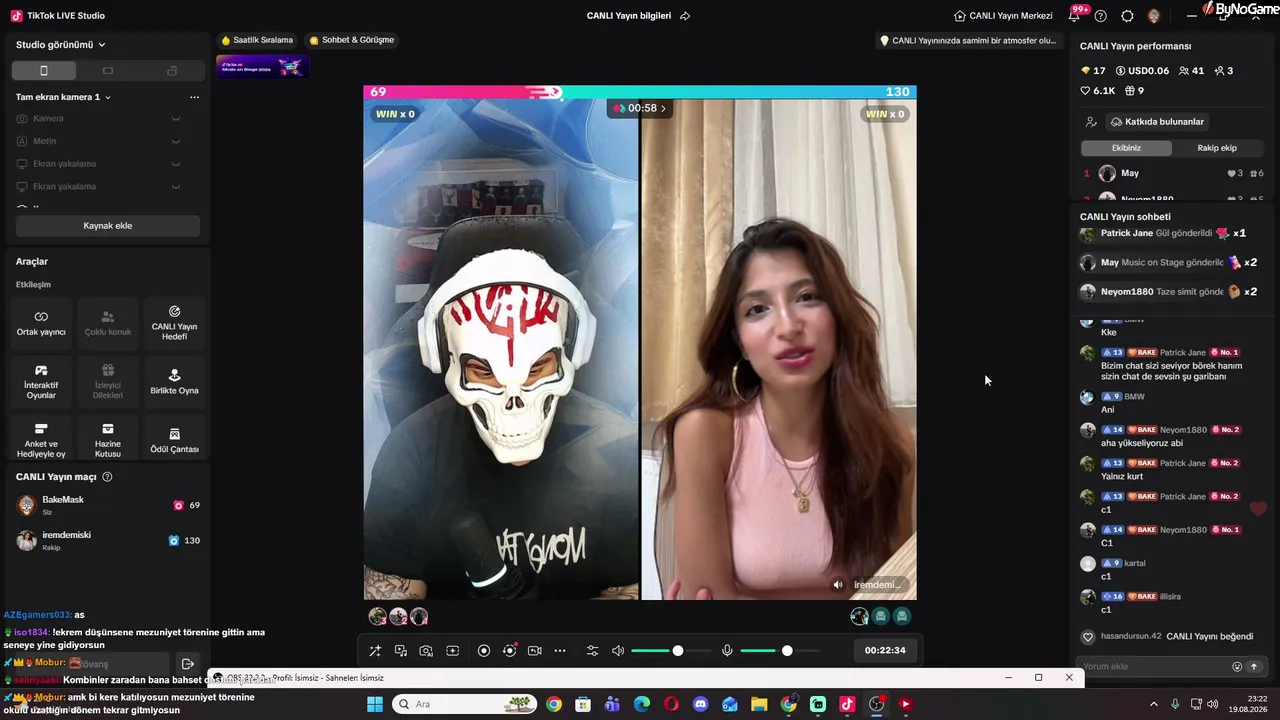Open the İnteraktif Oyunlar tool
The width and height of the screenshot is (1280, 720).
point(41,381)
